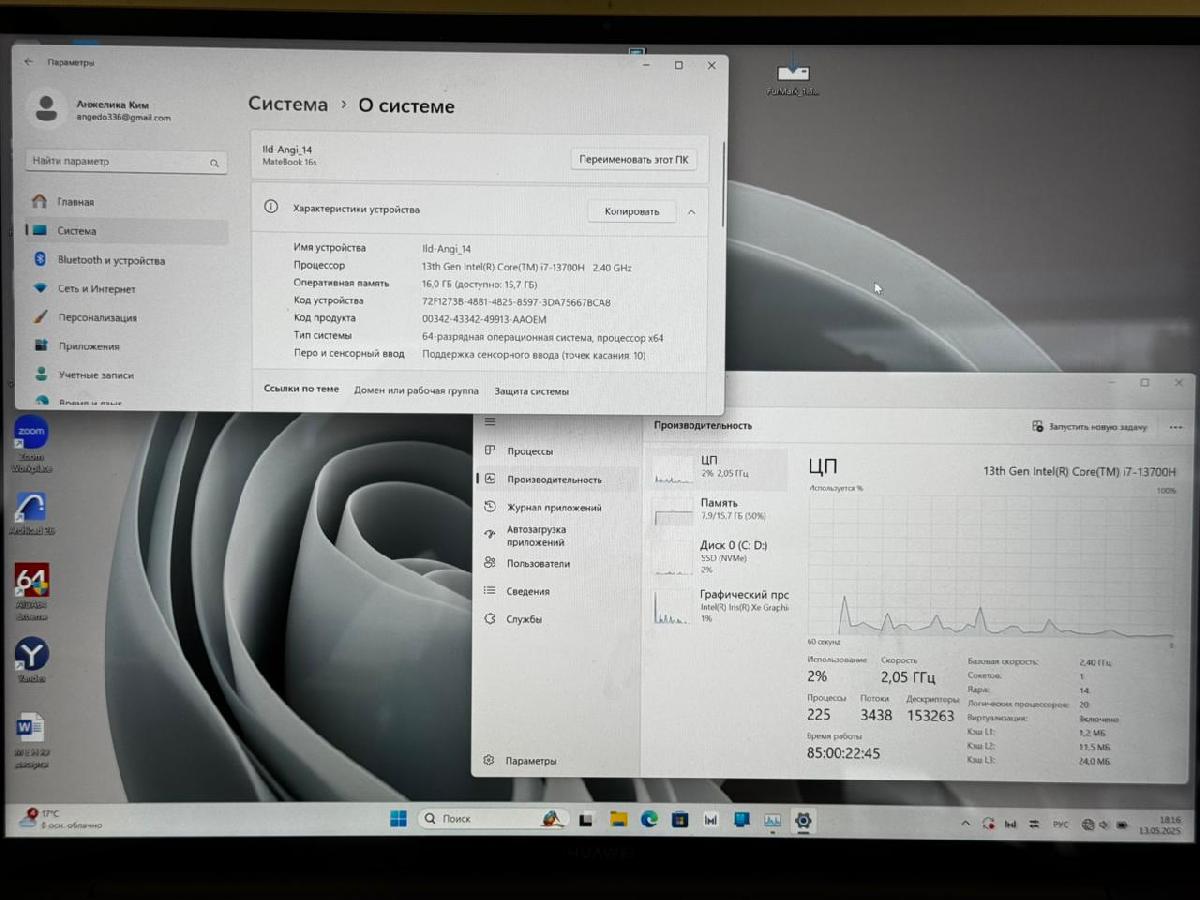This screenshot has height=900, width=1200.
Task: Open Task Manager hamburger navigation menu
Action: [x=489, y=421]
